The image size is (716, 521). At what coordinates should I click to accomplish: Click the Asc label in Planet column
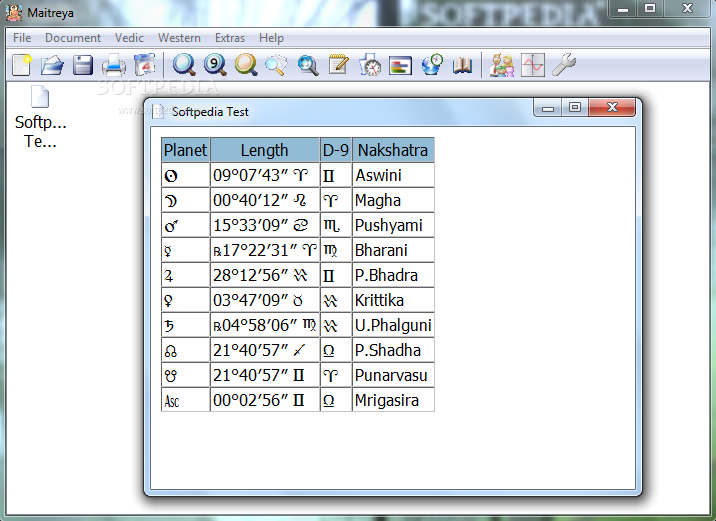pyautogui.click(x=172, y=401)
